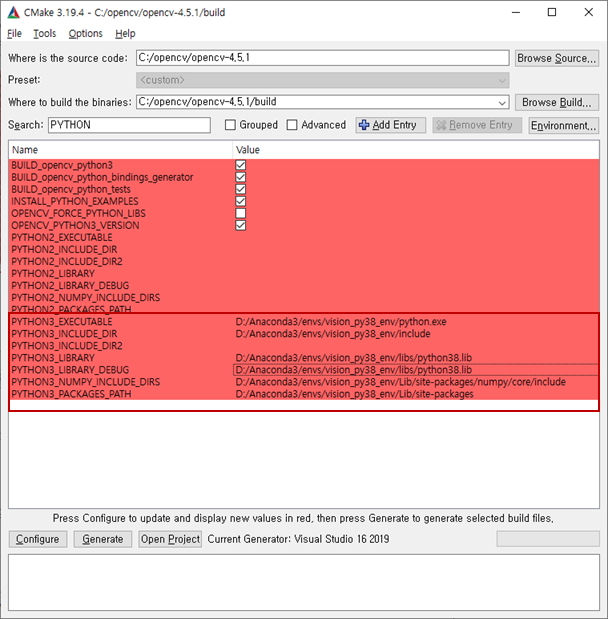This screenshot has height=619, width=608.
Task: Toggle the Grouped checkbox
Action: click(230, 125)
